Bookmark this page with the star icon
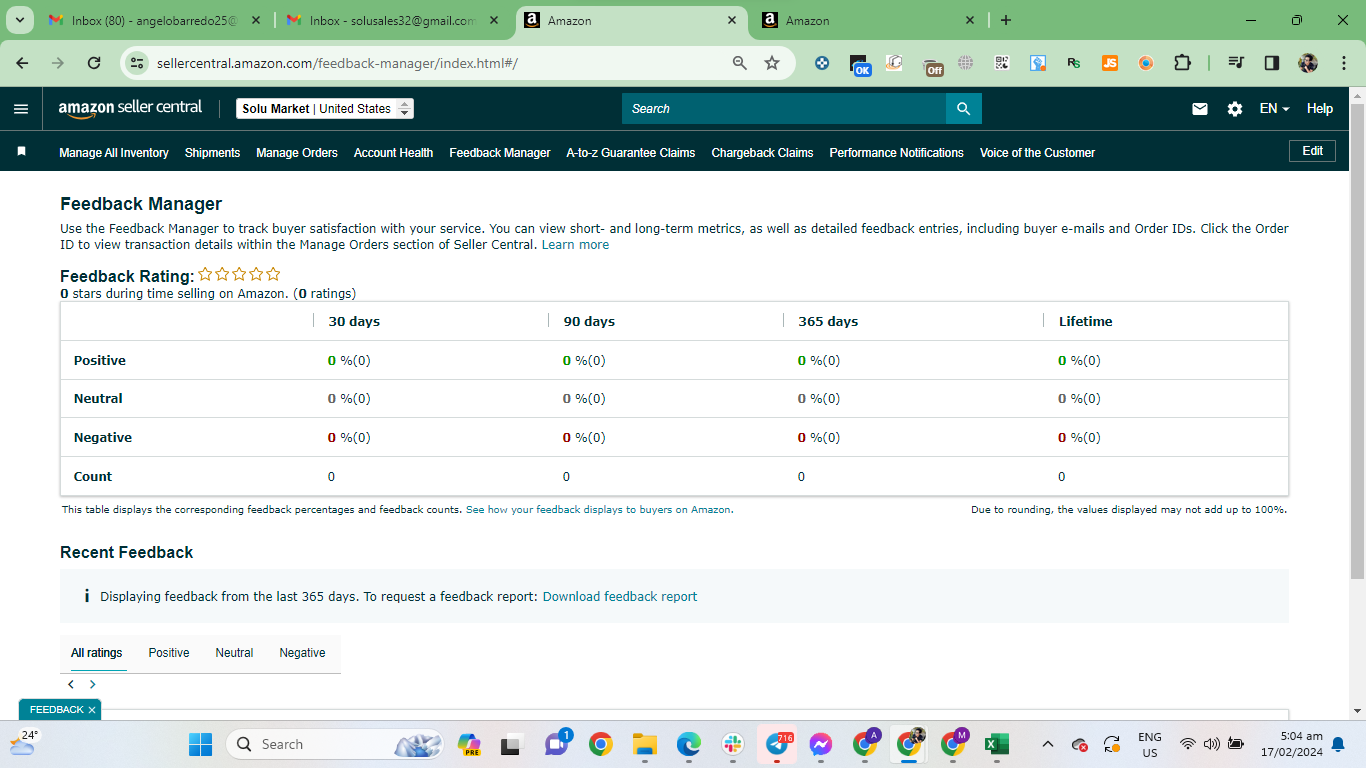 click(772, 63)
